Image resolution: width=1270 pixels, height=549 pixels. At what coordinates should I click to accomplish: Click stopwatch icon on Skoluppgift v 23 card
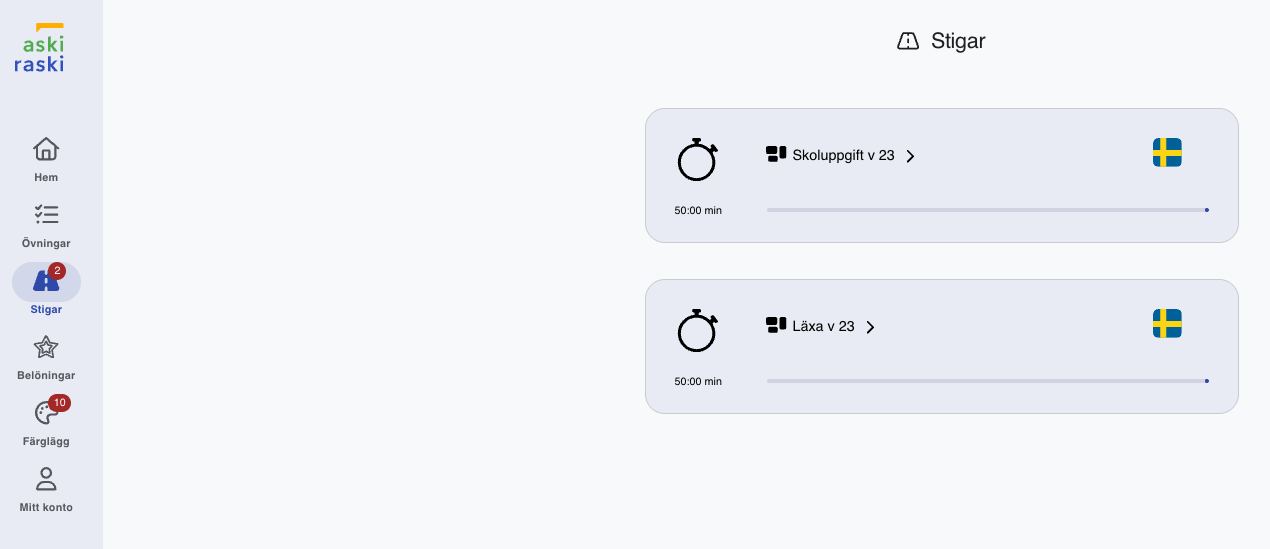pos(697,160)
